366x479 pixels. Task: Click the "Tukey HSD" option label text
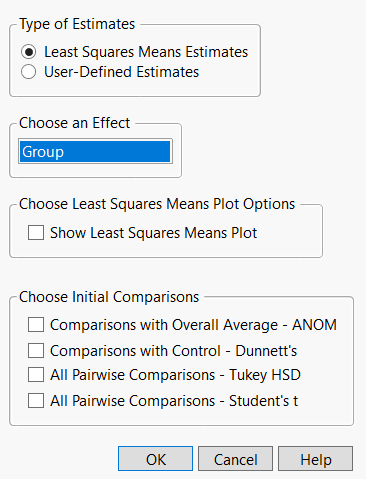[265, 375]
